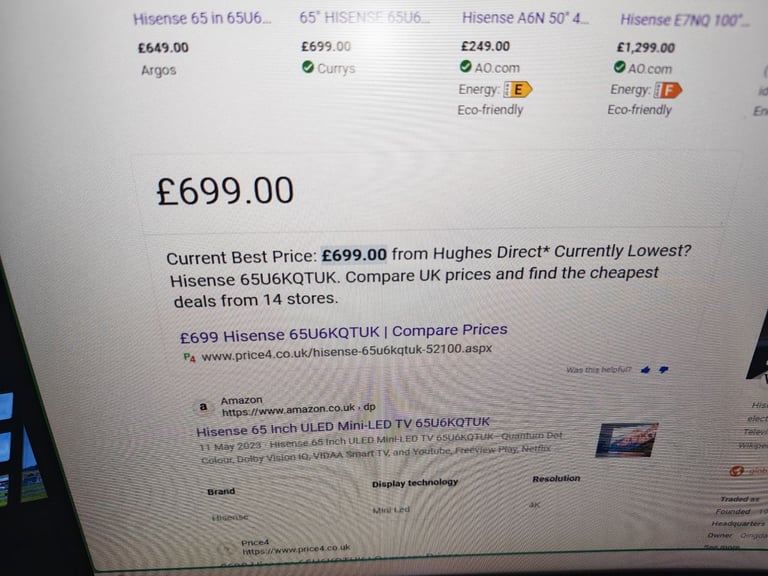768x576 pixels.
Task: Click the Energy E rating badge
Action: click(518, 90)
